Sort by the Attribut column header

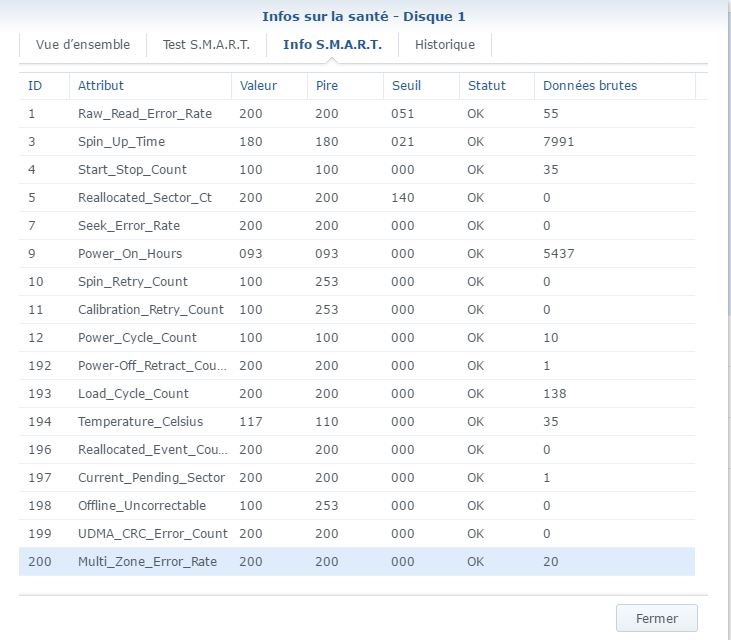pos(150,86)
